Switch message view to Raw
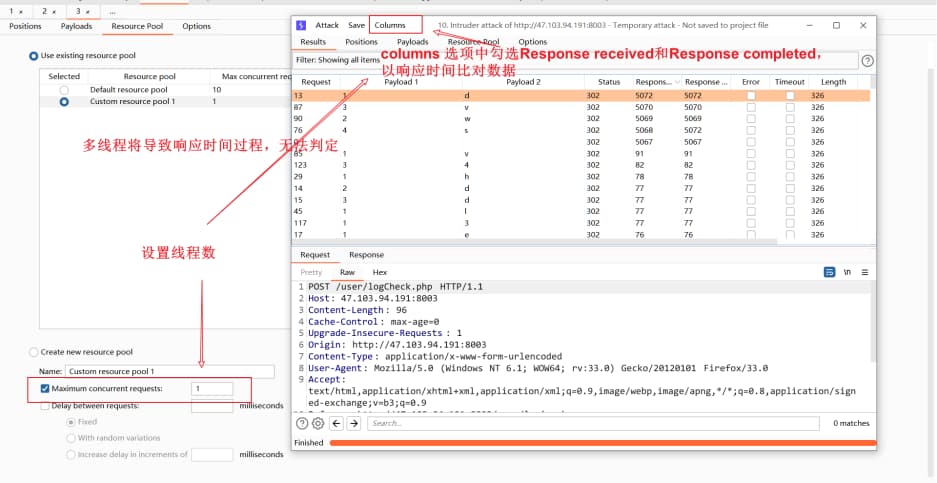 (347, 272)
